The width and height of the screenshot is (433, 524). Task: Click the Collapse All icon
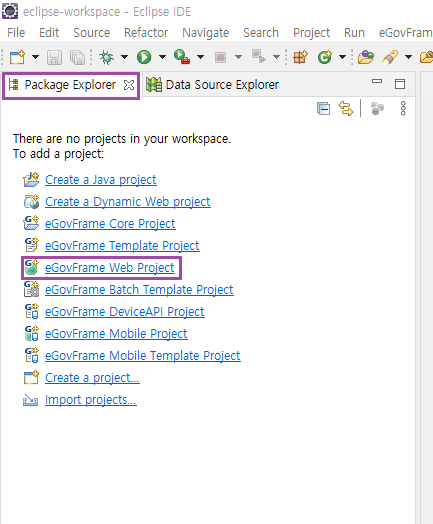[323, 109]
